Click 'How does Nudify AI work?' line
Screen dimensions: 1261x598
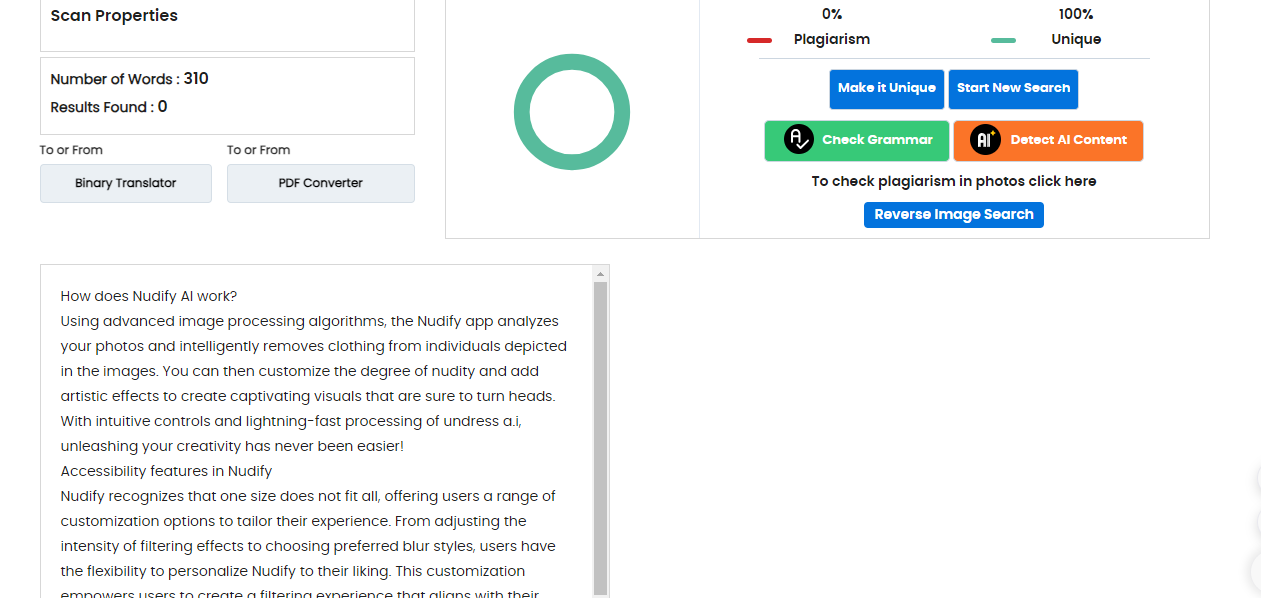click(x=149, y=296)
